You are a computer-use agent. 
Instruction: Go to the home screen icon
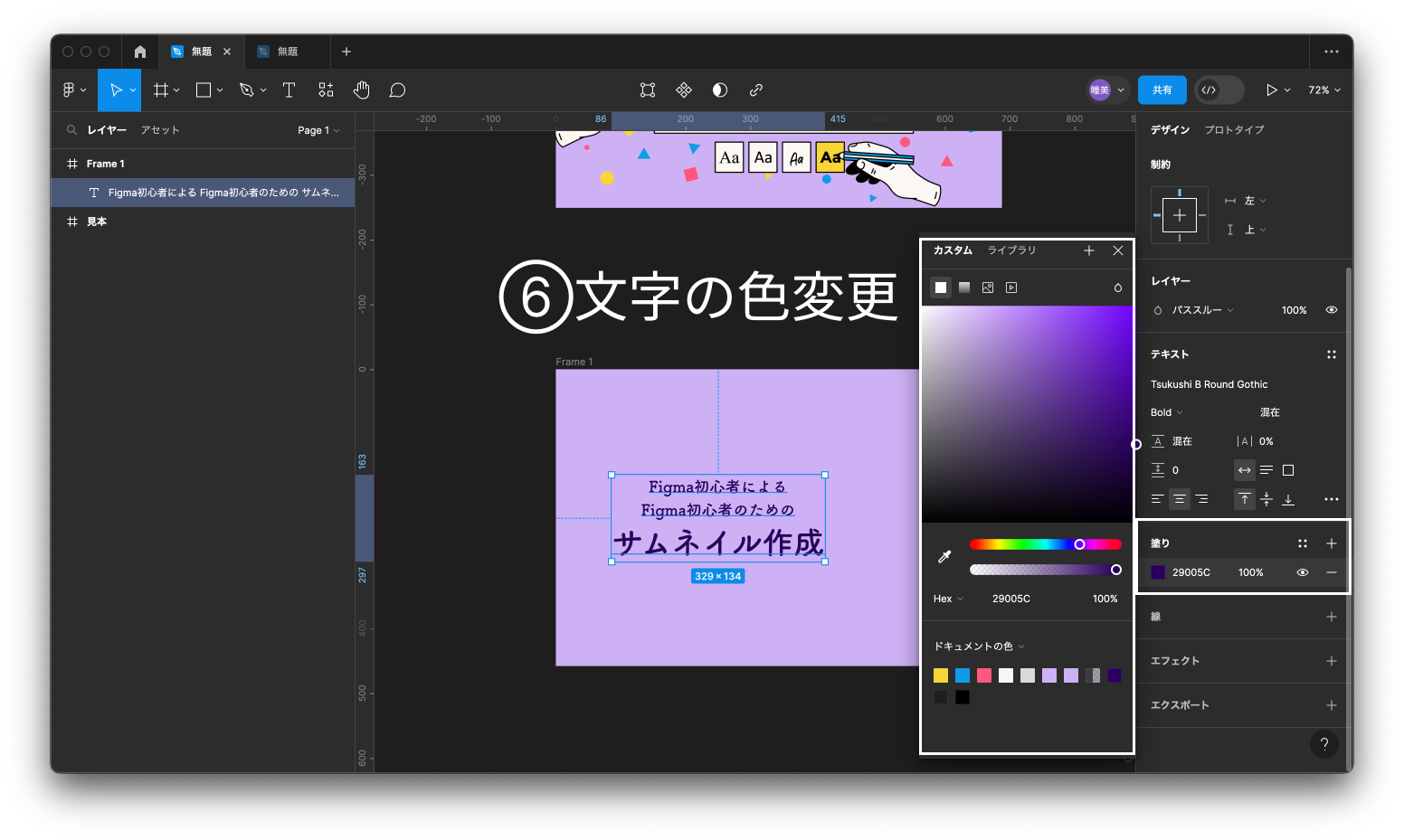pos(140,52)
